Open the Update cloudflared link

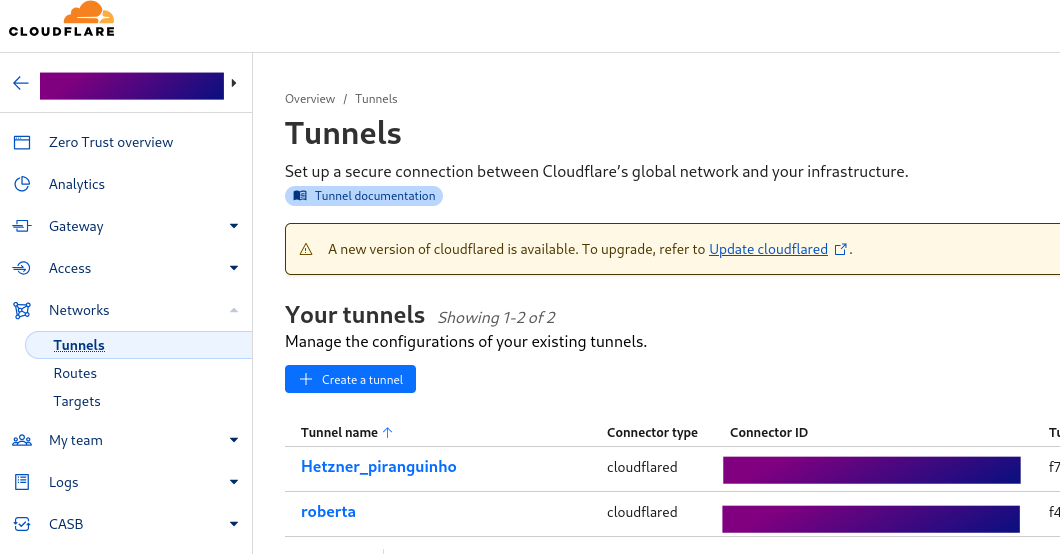(x=769, y=249)
